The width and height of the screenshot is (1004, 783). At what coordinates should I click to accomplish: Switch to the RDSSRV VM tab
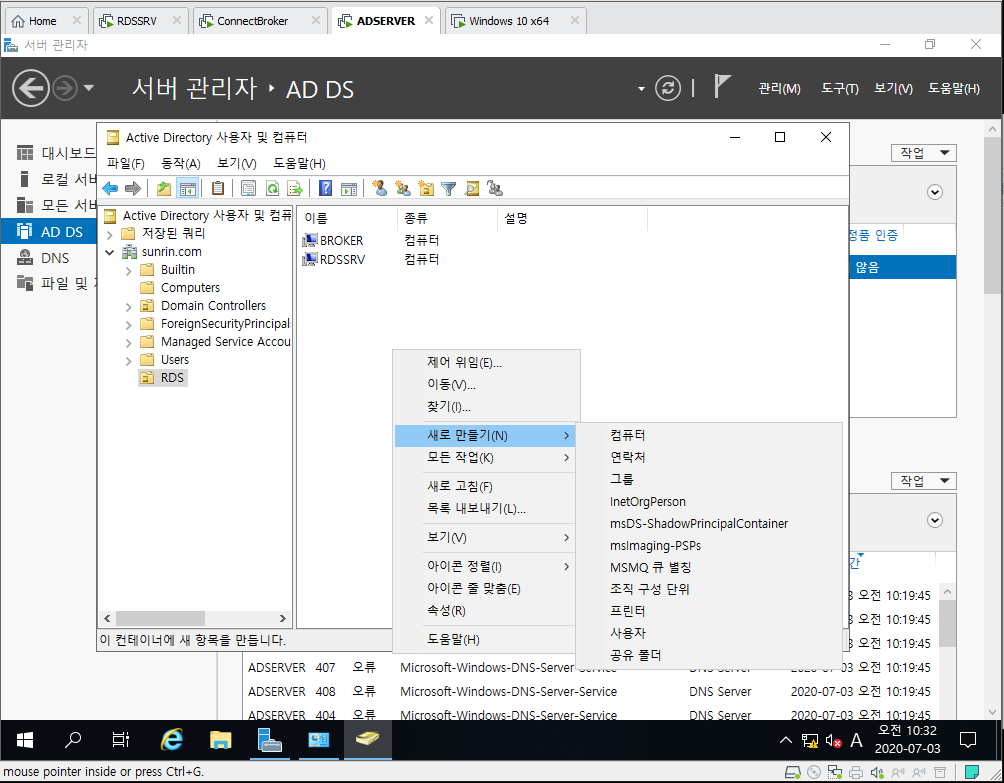click(140, 21)
